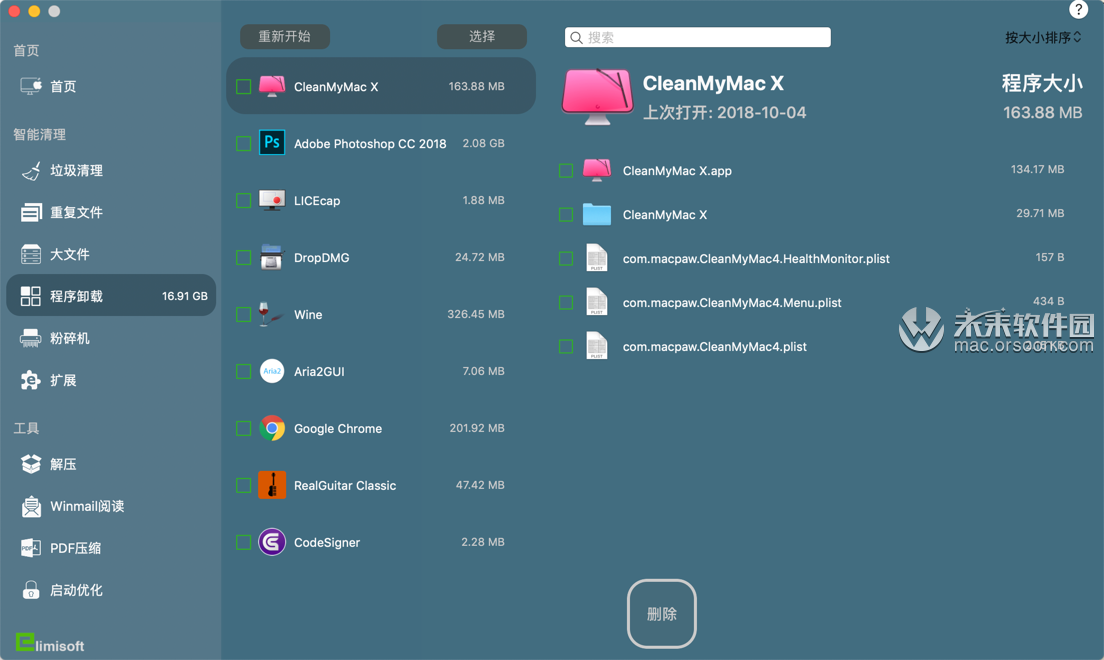
Task: Check the CleanMyMac X folder checkbox
Action: click(566, 215)
